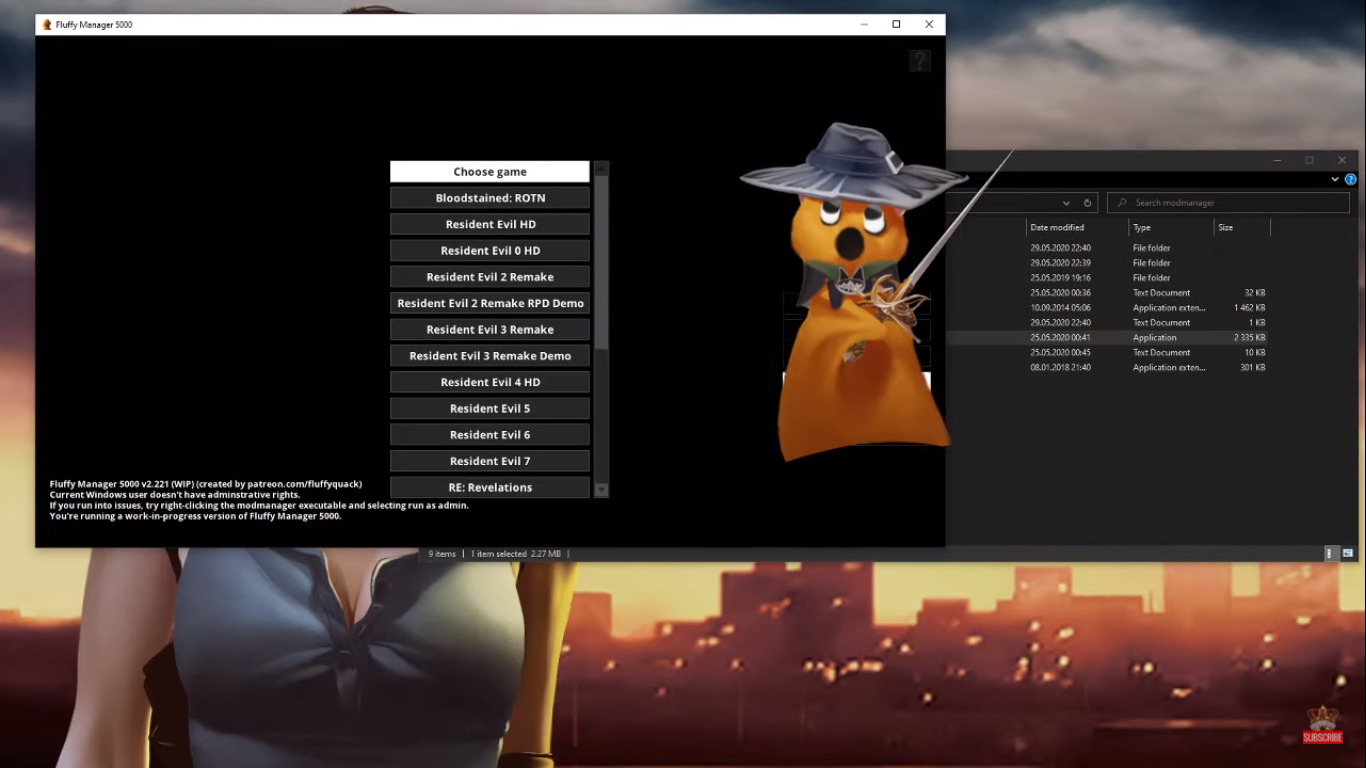Screen dimensions: 1366x768
Task: Click '1 item selected 2.27 MB' status text
Action: (516, 554)
